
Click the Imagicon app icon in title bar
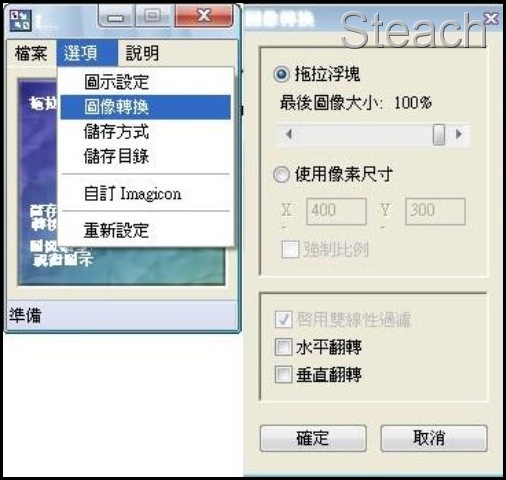(x=21, y=21)
